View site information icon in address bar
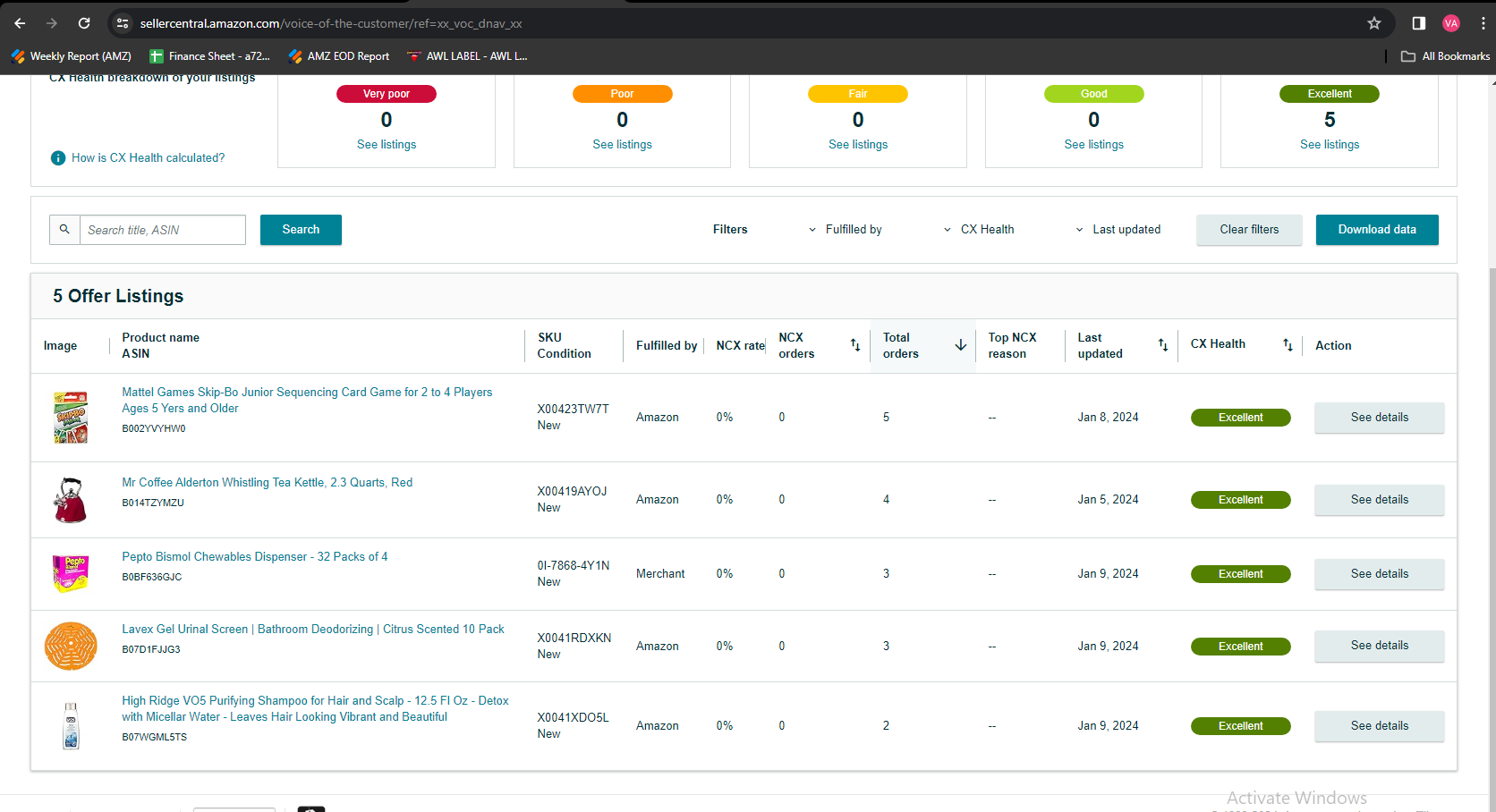 coord(123,23)
